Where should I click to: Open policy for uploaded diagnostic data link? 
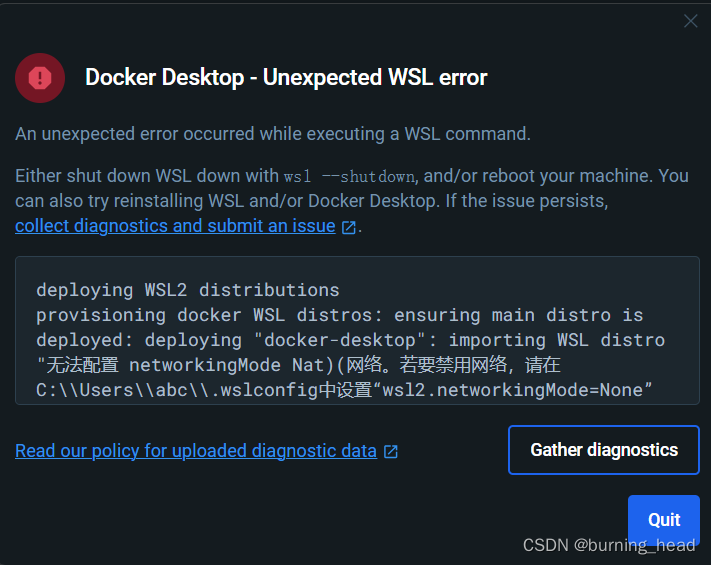tap(196, 451)
